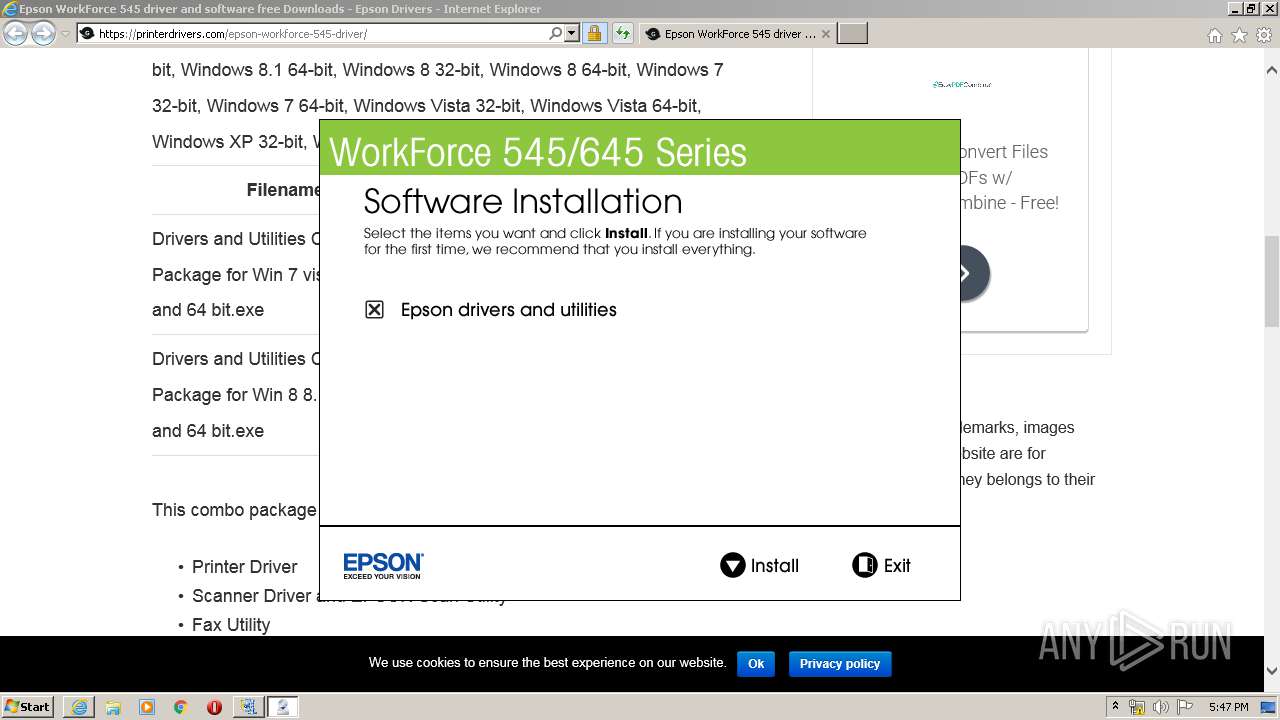Image resolution: width=1280 pixels, height=720 pixels.
Task: Open a new blank tab in Internet Explorer
Action: pyautogui.click(x=852, y=33)
